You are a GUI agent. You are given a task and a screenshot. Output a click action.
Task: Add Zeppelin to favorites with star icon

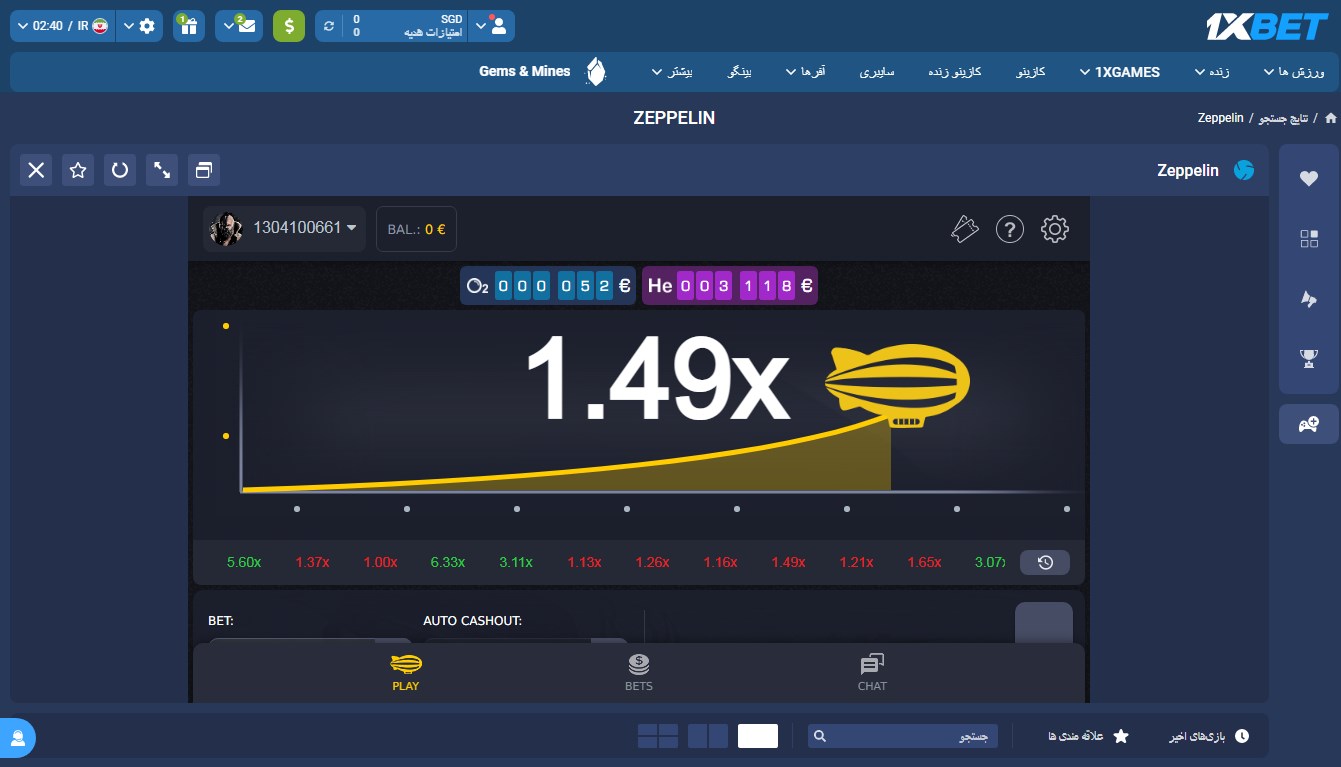(78, 170)
